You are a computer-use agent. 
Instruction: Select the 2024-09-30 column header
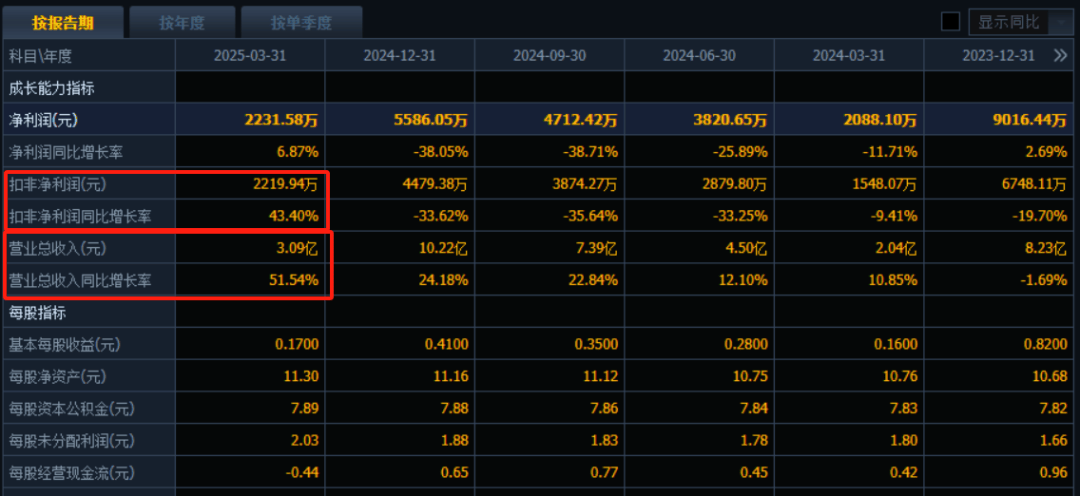[x=550, y=56]
